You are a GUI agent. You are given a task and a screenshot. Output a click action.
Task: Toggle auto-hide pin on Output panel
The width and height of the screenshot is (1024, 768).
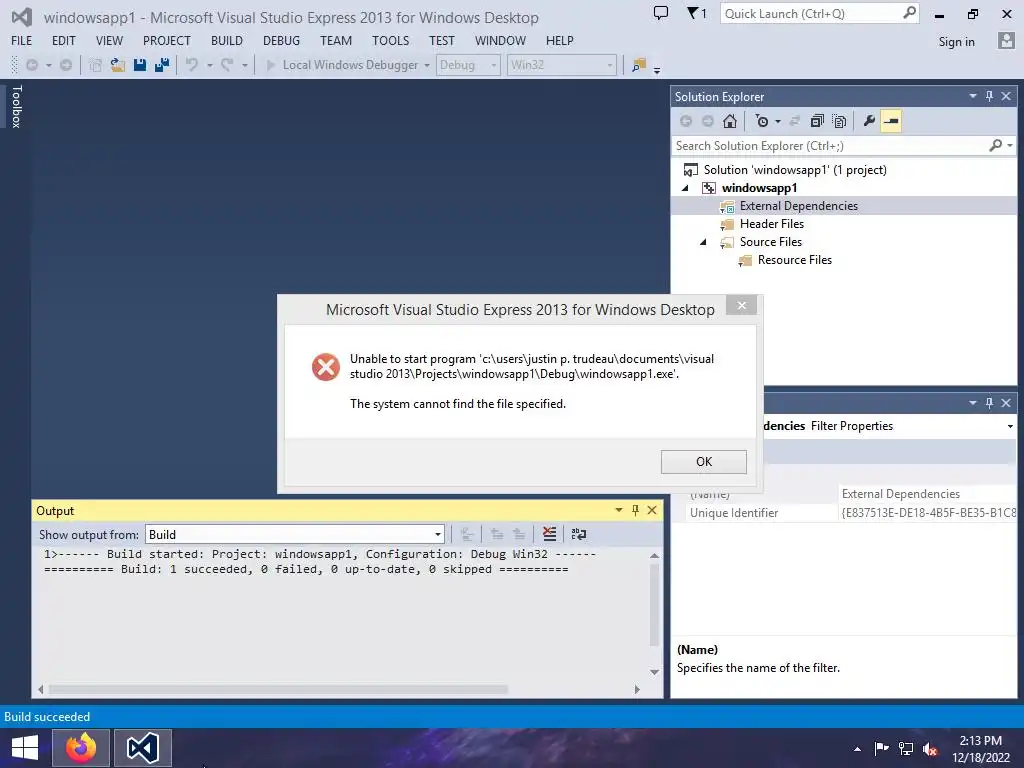click(x=635, y=510)
